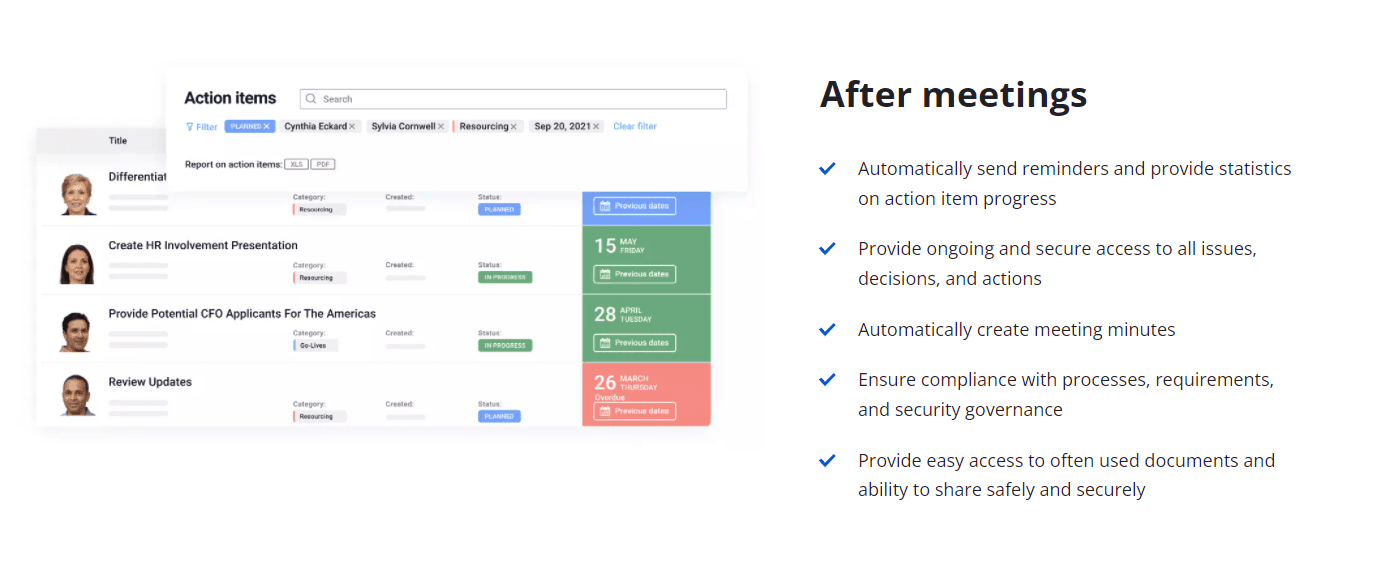The width and height of the screenshot is (1376, 577).
Task: Export action items report as XLS
Action: point(297,163)
